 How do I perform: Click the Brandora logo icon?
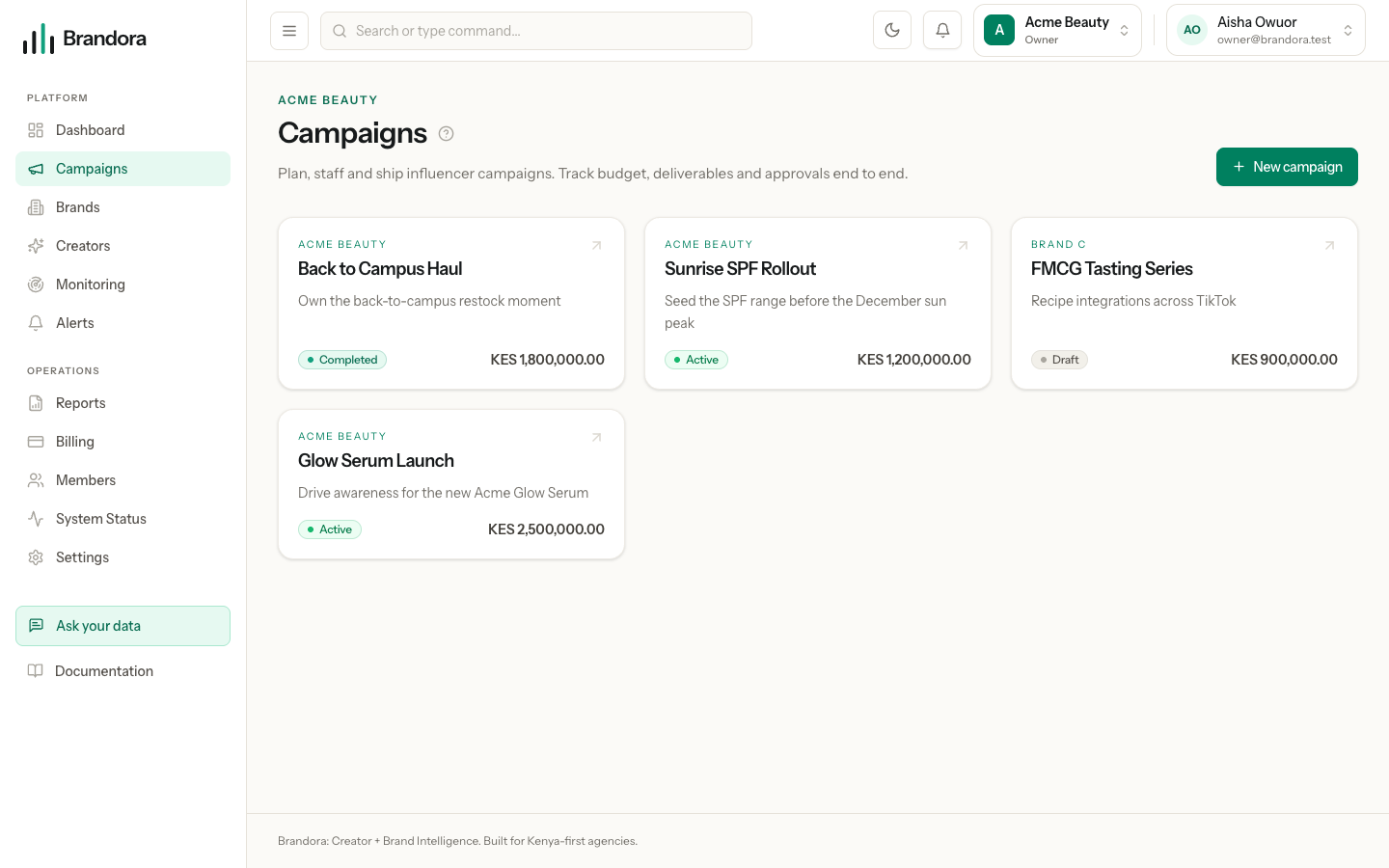39,39
